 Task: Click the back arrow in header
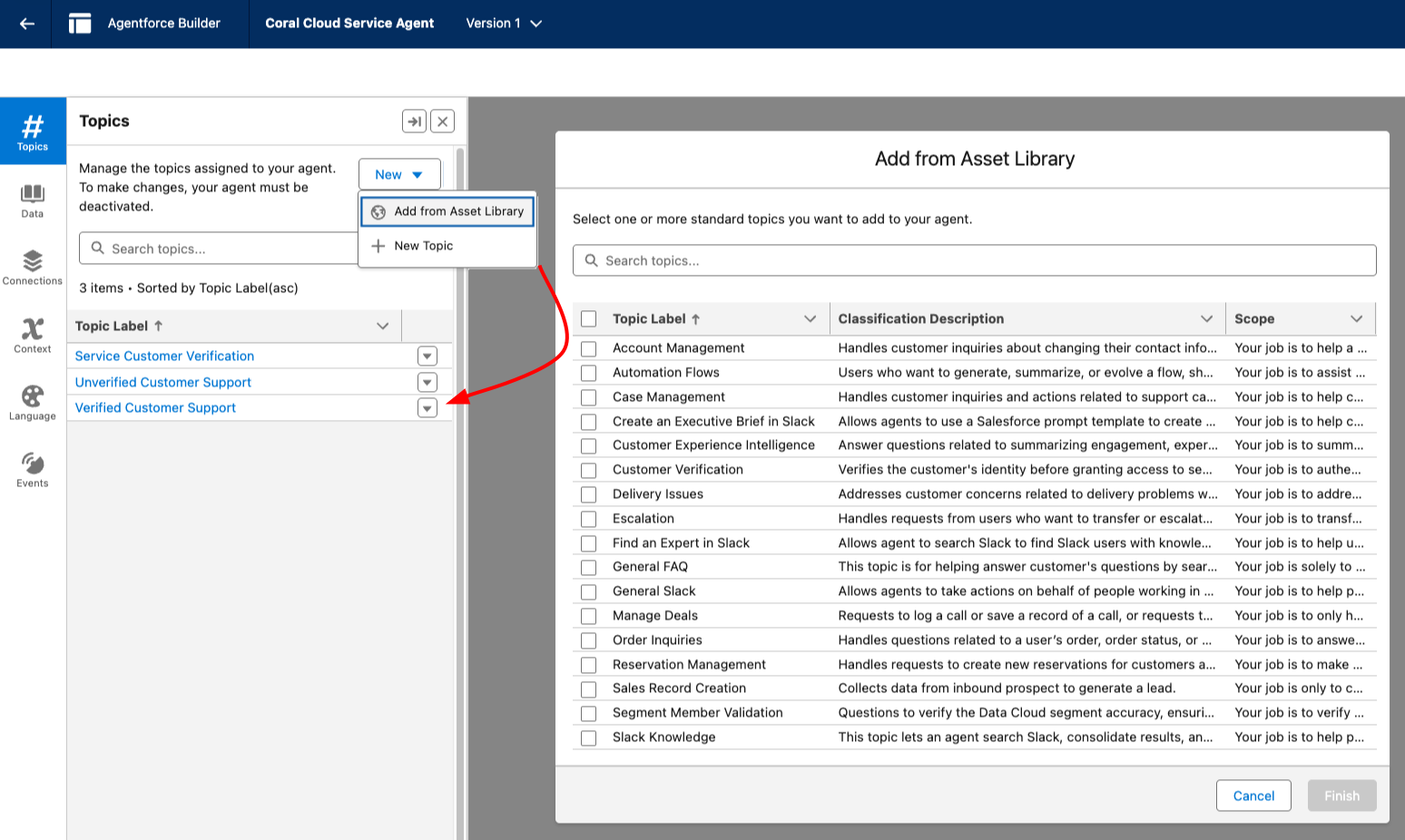pos(26,24)
